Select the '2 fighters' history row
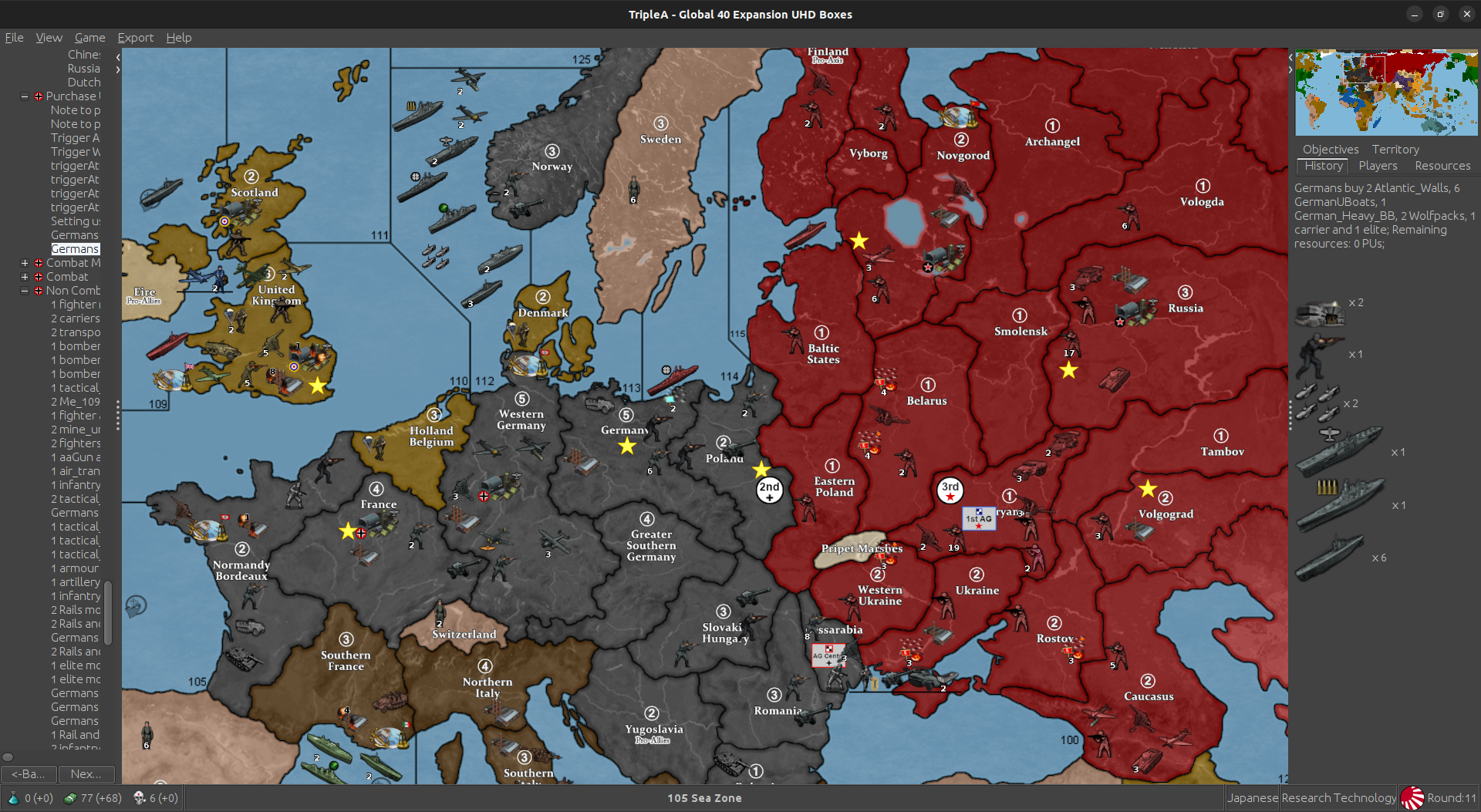This screenshot has height=812, width=1481. tap(75, 443)
